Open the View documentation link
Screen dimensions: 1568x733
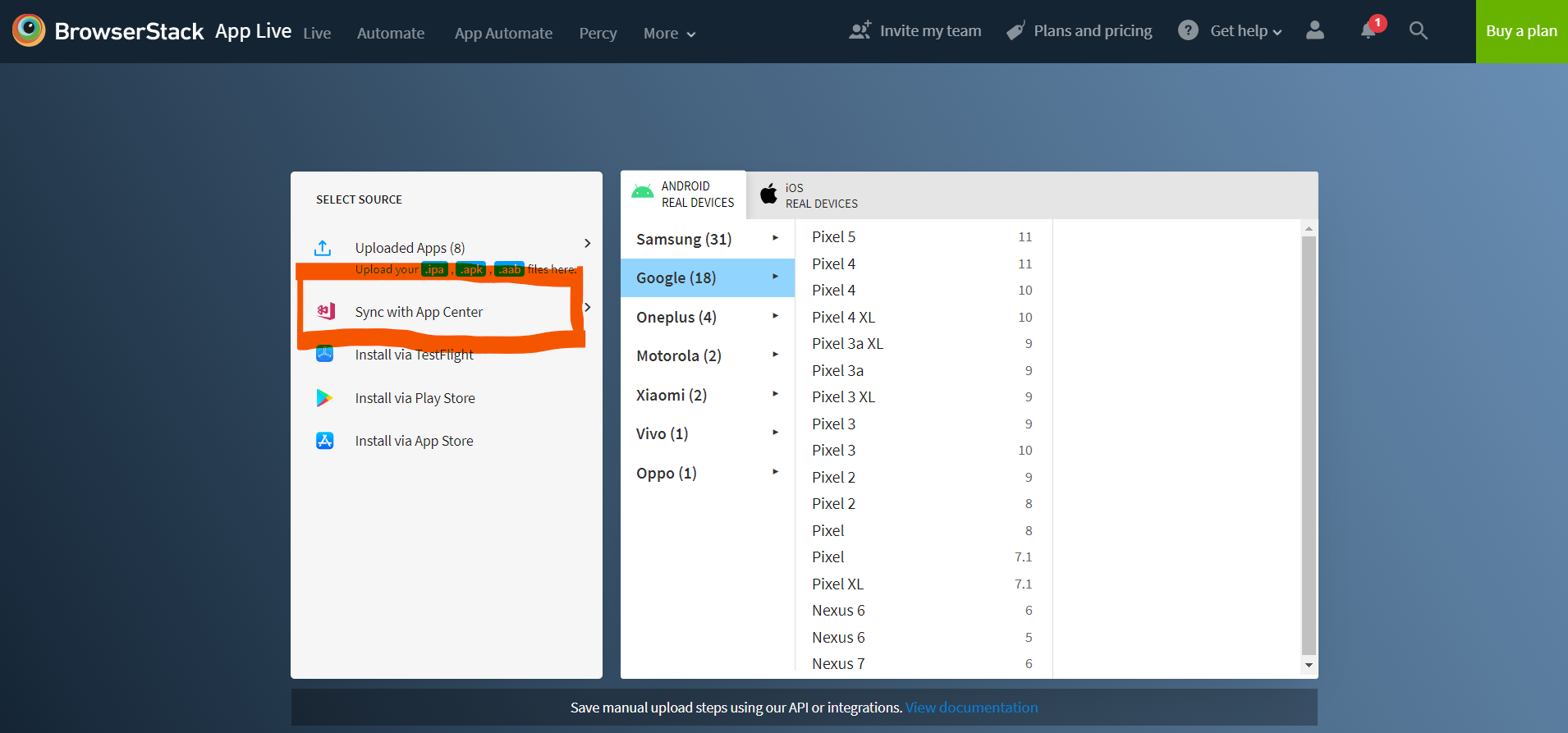[x=971, y=707]
